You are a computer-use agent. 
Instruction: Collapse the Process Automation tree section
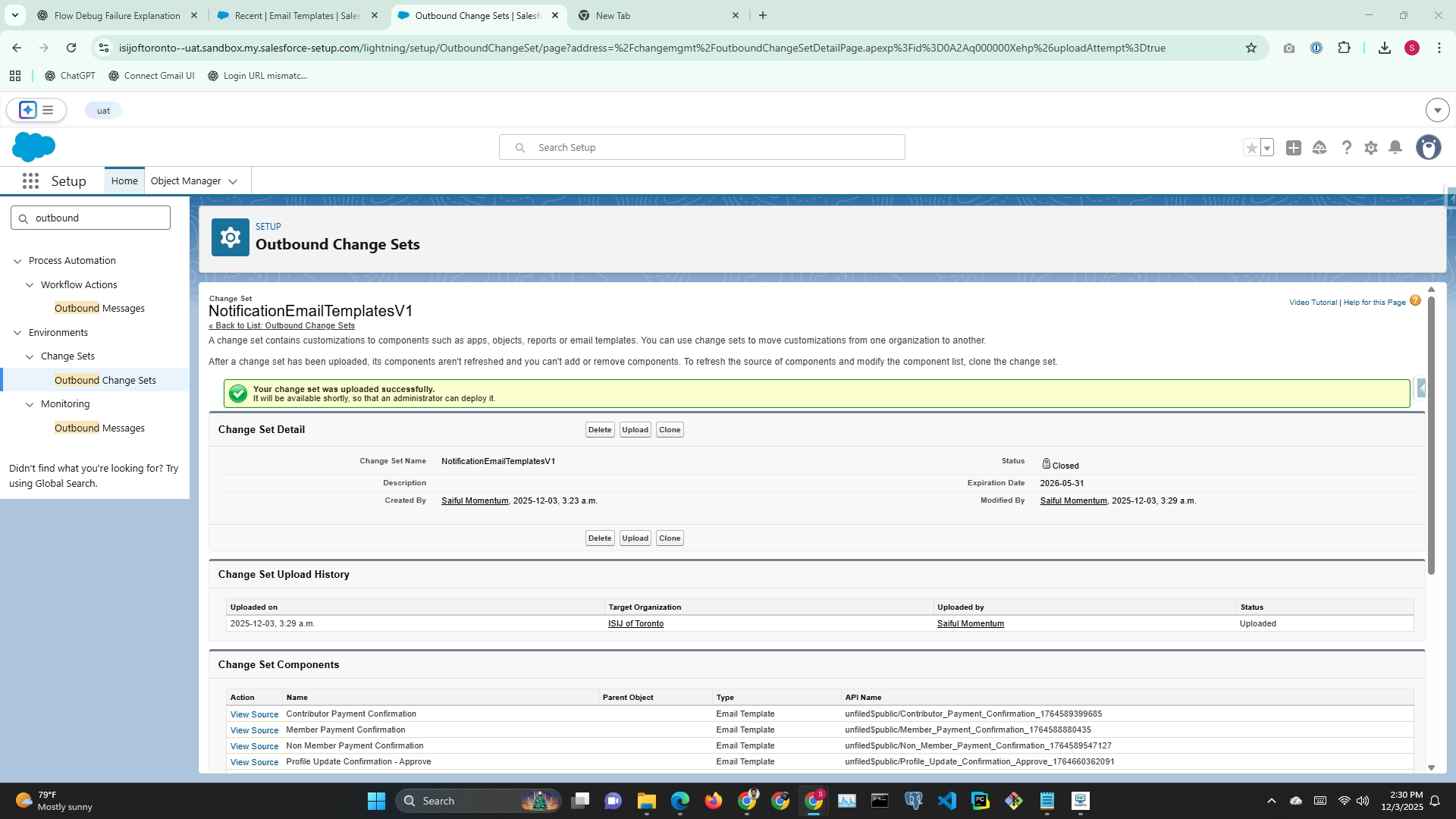pos(17,261)
